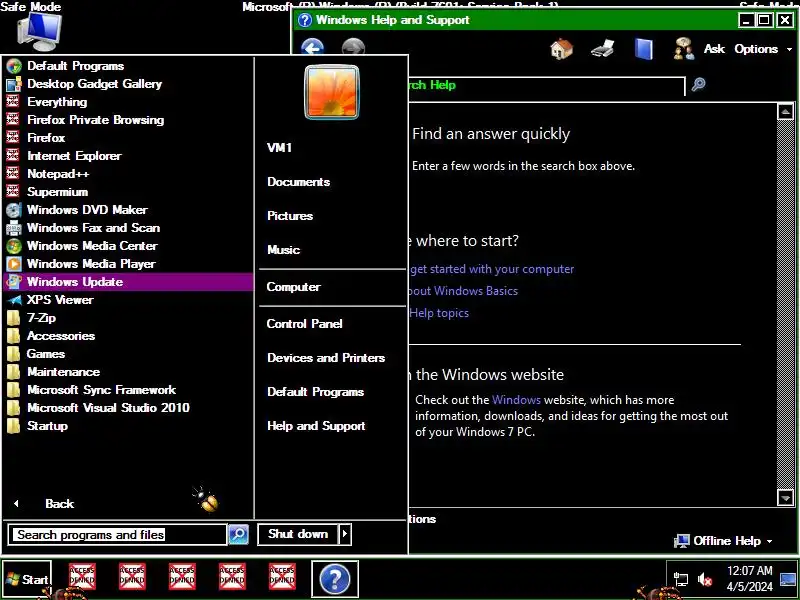
Task: Expand the Maintenance folder
Action: (128, 372)
